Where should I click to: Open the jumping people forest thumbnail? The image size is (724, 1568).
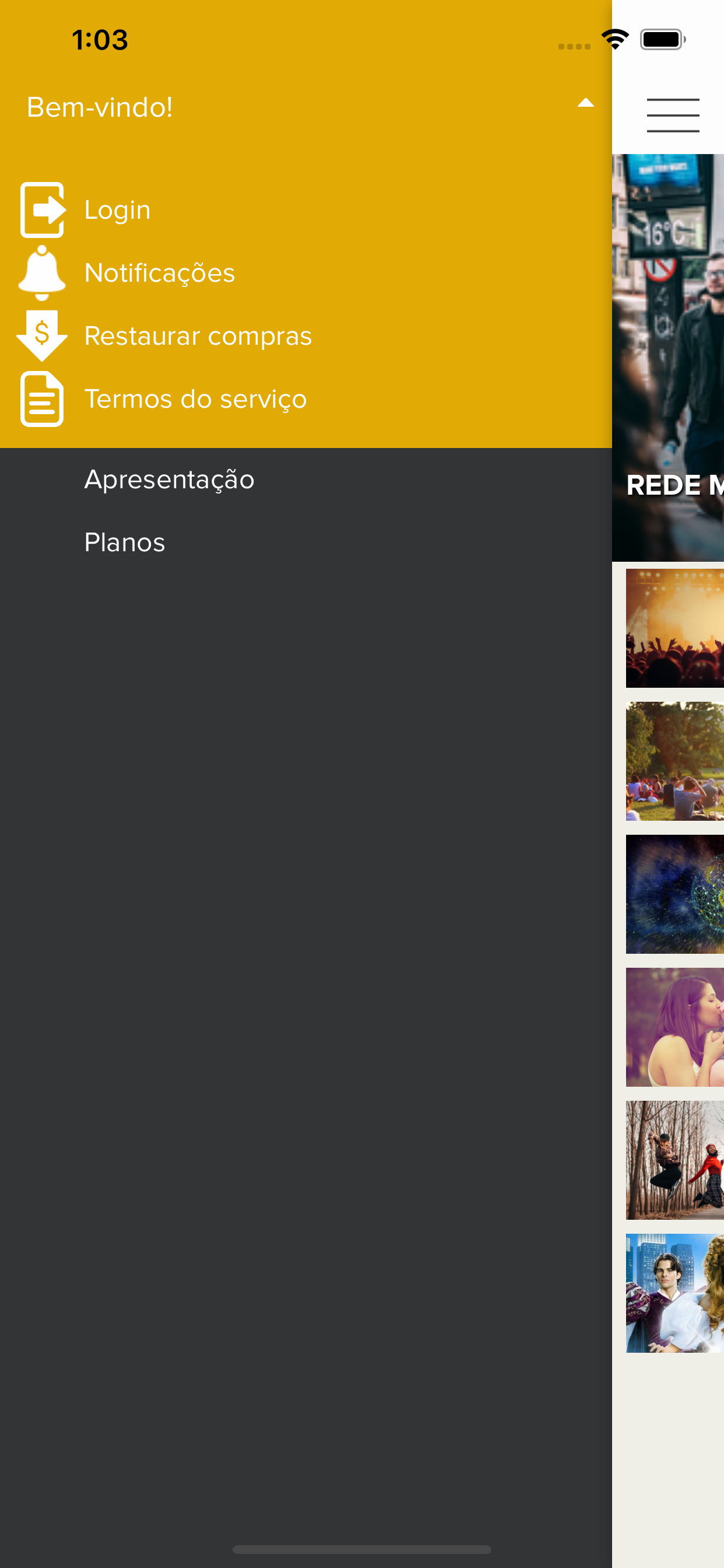click(x=674, y=1160)
